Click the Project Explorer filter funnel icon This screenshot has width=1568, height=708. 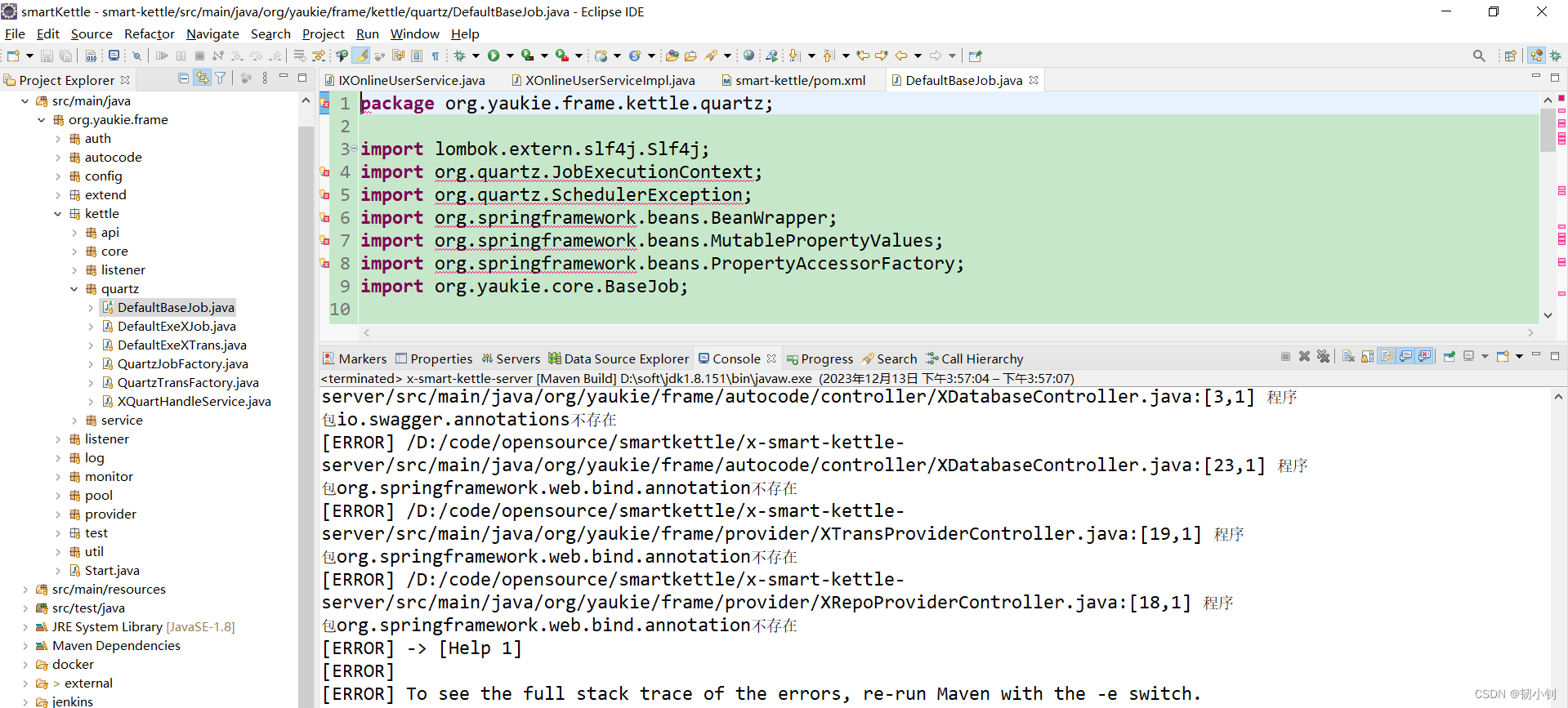click(x=221, y=78)
